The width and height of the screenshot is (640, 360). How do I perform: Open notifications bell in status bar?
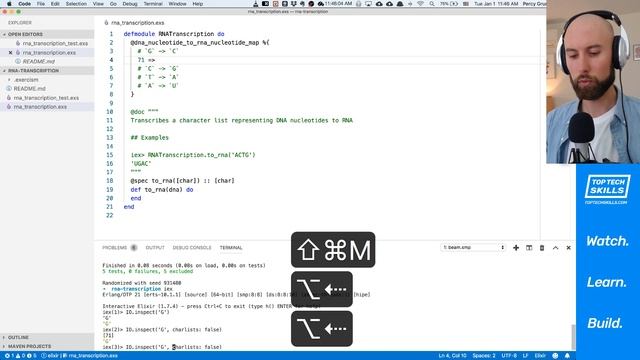click(567, 356)
